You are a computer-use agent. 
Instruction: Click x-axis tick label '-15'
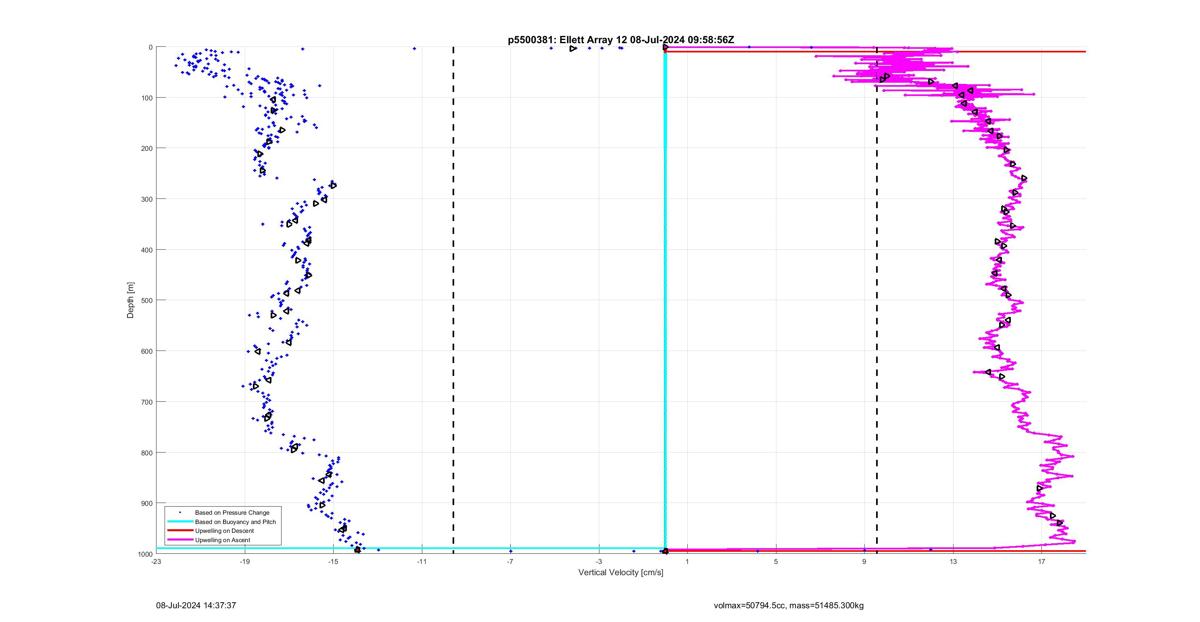click(333, 561)
